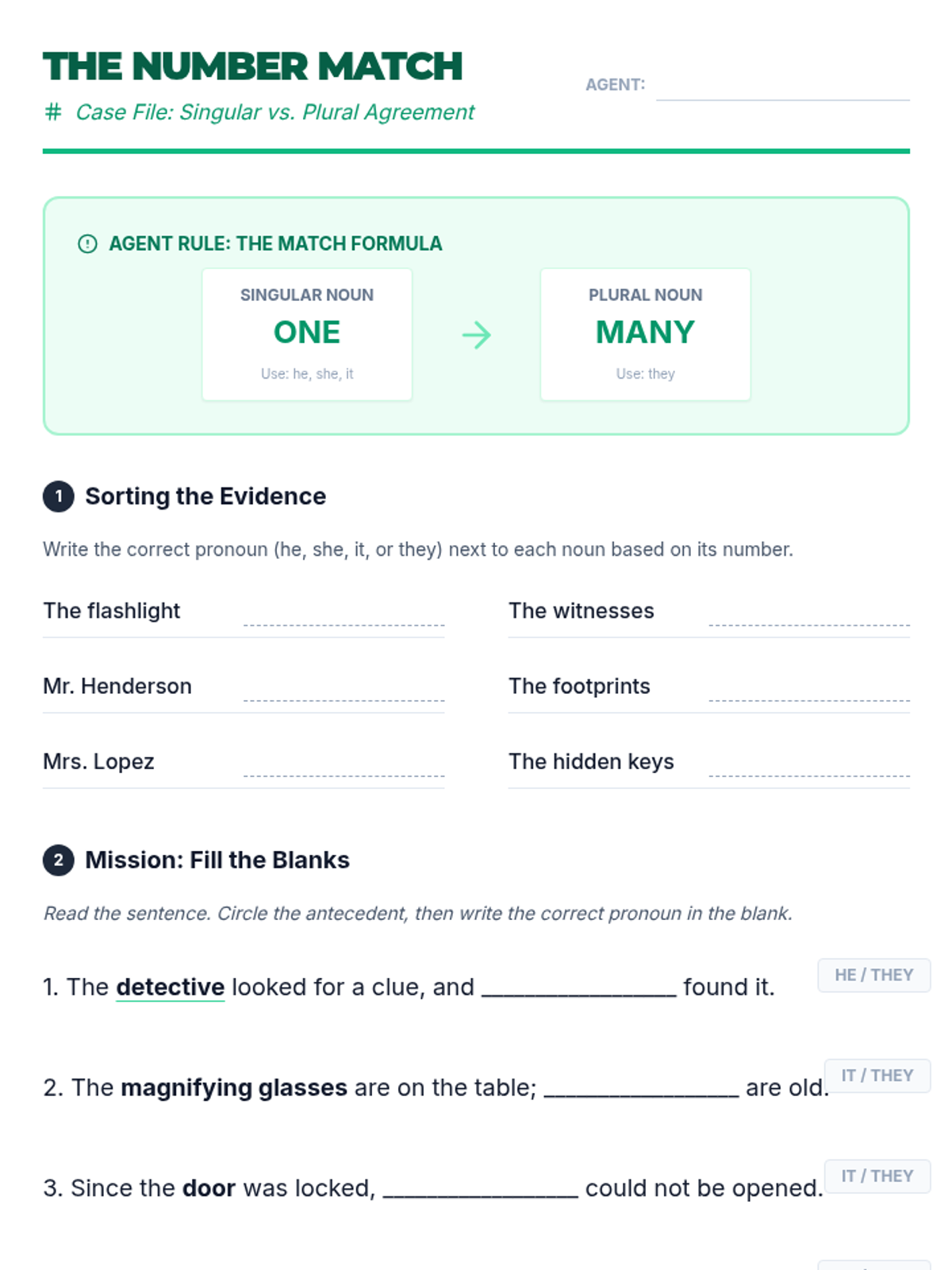Click the hash icon beside Case File subtitle
This screenshot has height=1270, width=952.
[53, 112]
